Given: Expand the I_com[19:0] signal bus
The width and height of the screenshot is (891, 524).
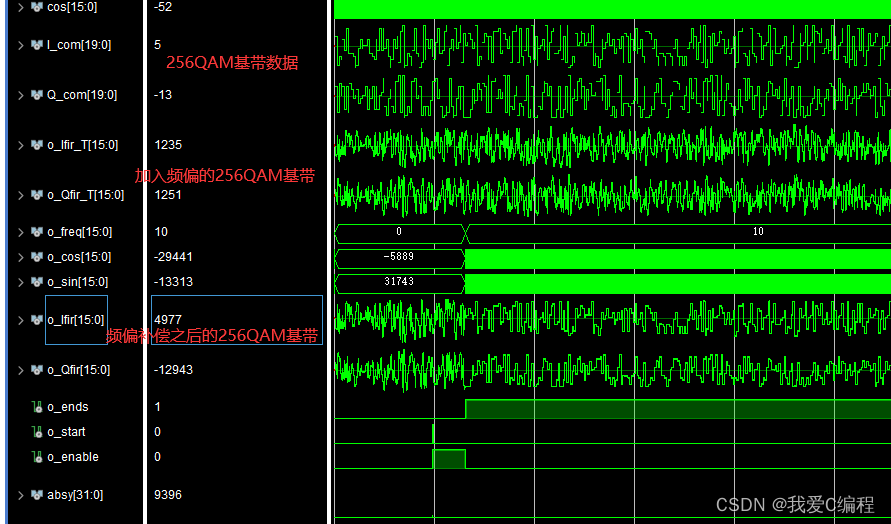Looking at the screenshot, I should coord(20,45).
